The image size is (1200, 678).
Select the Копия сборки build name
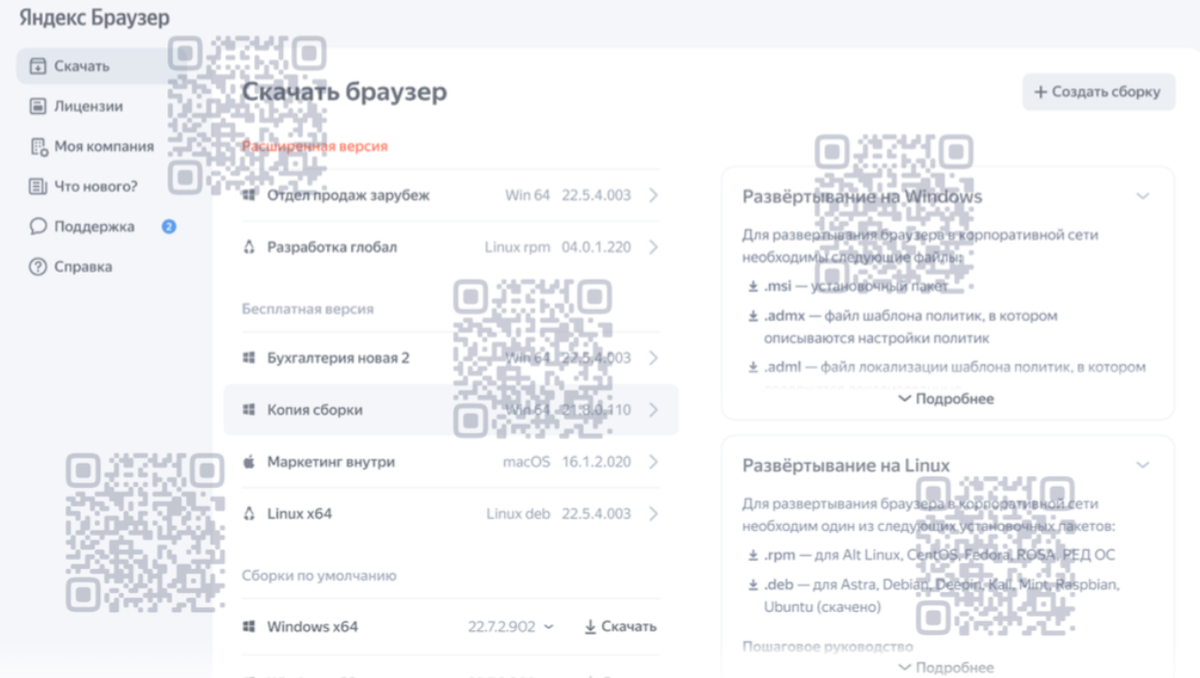coord(315,410)
